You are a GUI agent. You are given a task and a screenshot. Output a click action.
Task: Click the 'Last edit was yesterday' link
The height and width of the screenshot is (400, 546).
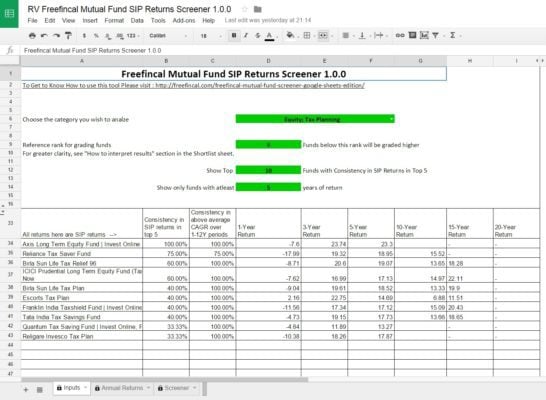click(268, 21)
